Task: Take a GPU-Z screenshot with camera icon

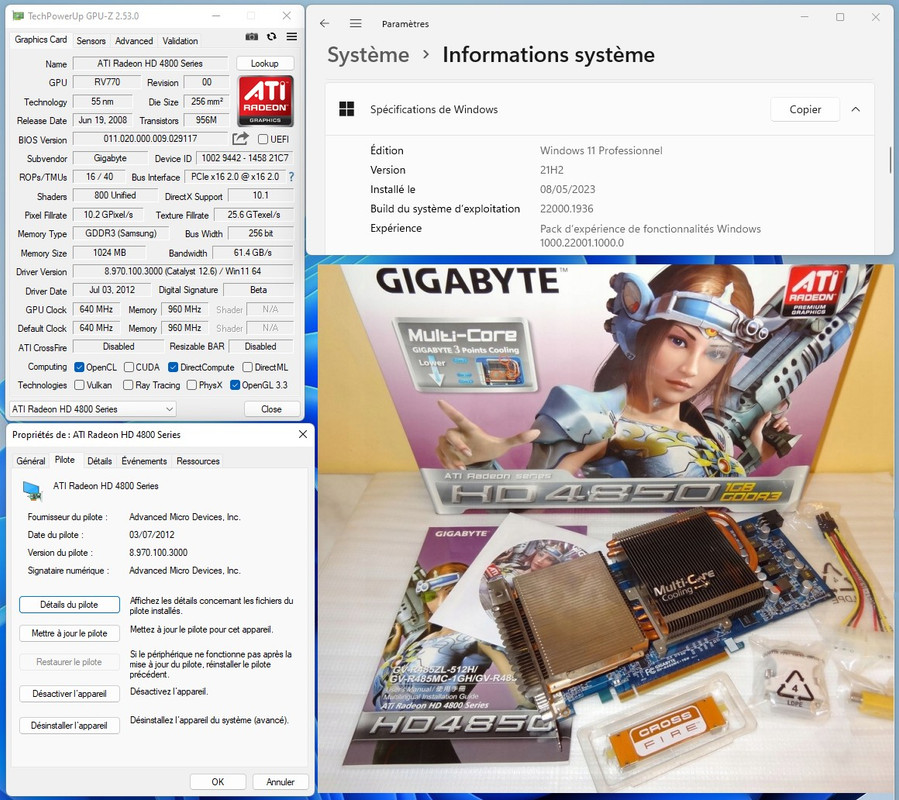Action: (x=252, y=37)
